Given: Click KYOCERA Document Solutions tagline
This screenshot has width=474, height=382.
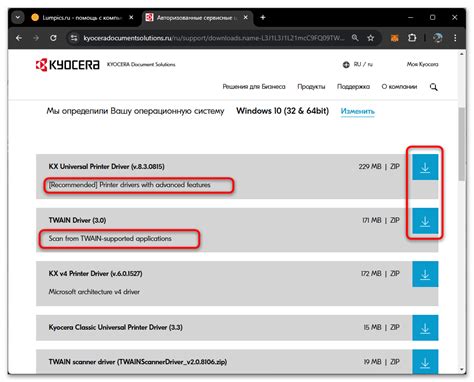Looking at the screenshot, I should tap(141, 64).
